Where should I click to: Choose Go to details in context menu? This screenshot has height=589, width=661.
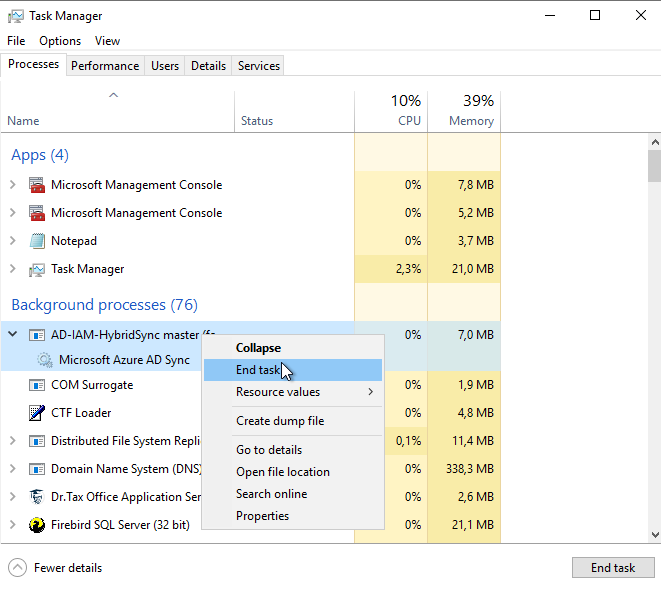coord(293,450)
